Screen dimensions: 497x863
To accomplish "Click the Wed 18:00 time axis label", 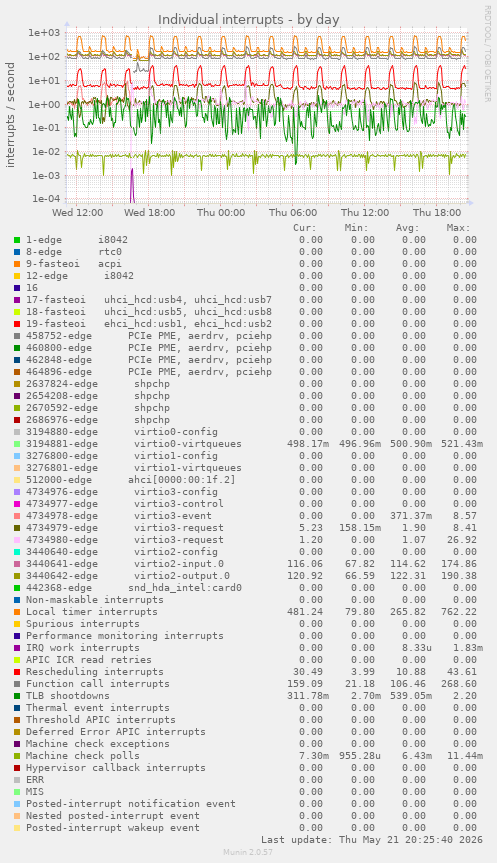I will point(149,212).
